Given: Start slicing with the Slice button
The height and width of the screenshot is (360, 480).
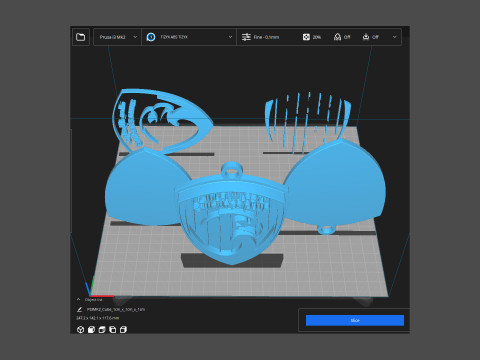Looking at the screenshot, I should [x=355, y=320].
